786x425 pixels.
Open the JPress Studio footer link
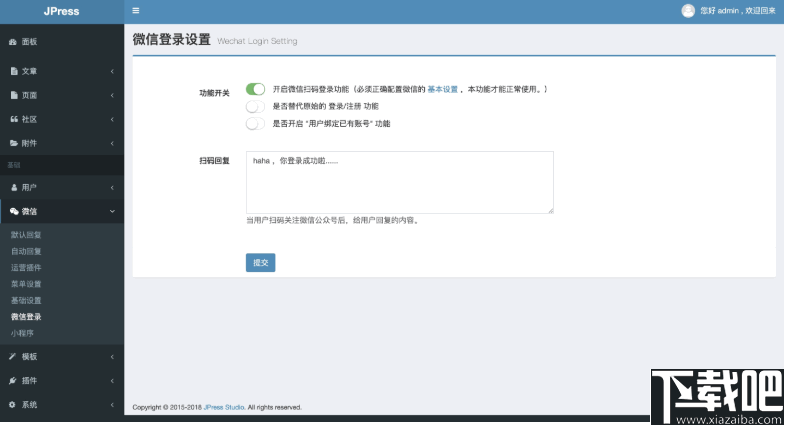(x=224, y=407)
